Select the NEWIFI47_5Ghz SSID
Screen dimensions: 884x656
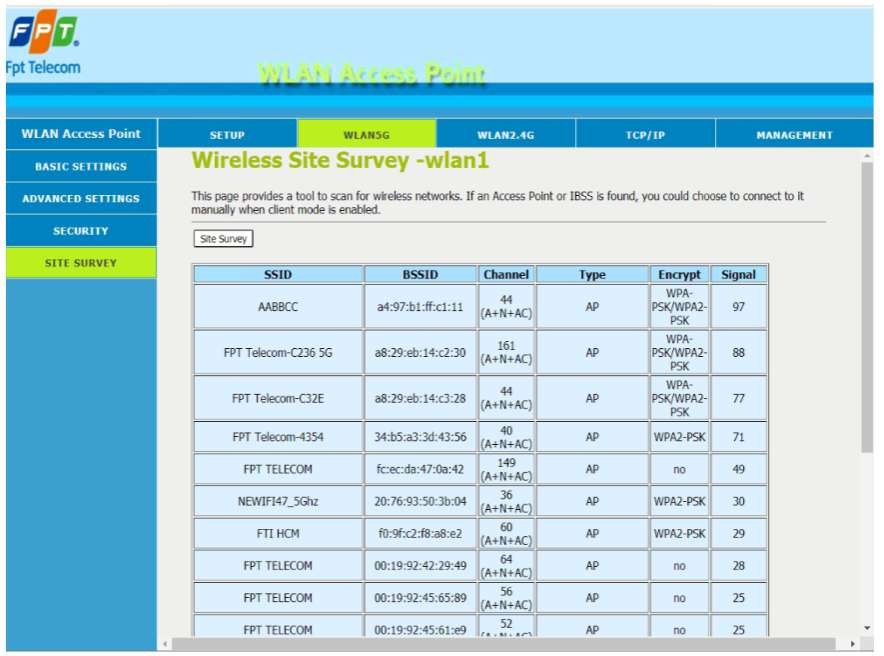(278, 501)
